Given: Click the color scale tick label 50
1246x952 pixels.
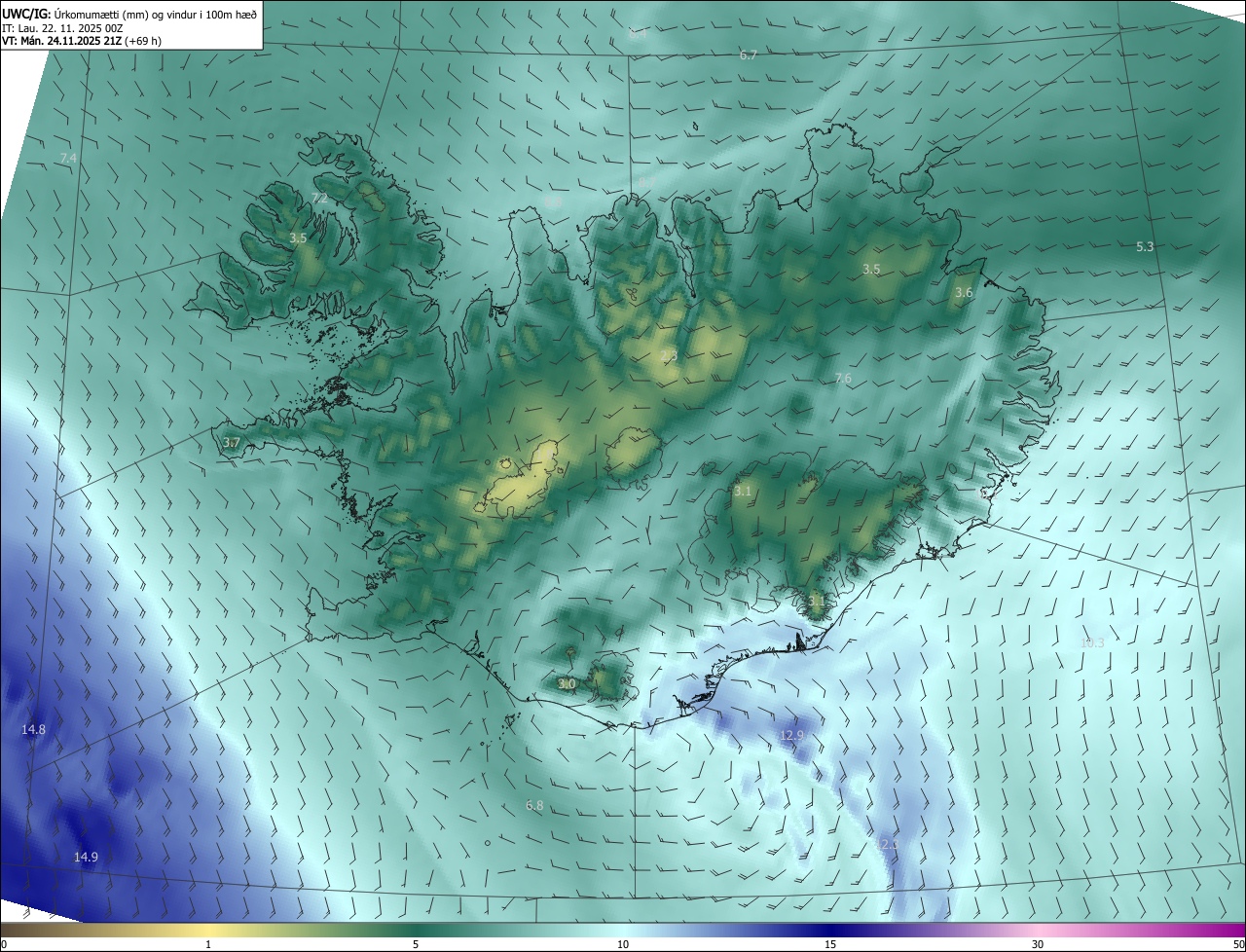Looking at the screenshot, I should [x=1238, y=944].
